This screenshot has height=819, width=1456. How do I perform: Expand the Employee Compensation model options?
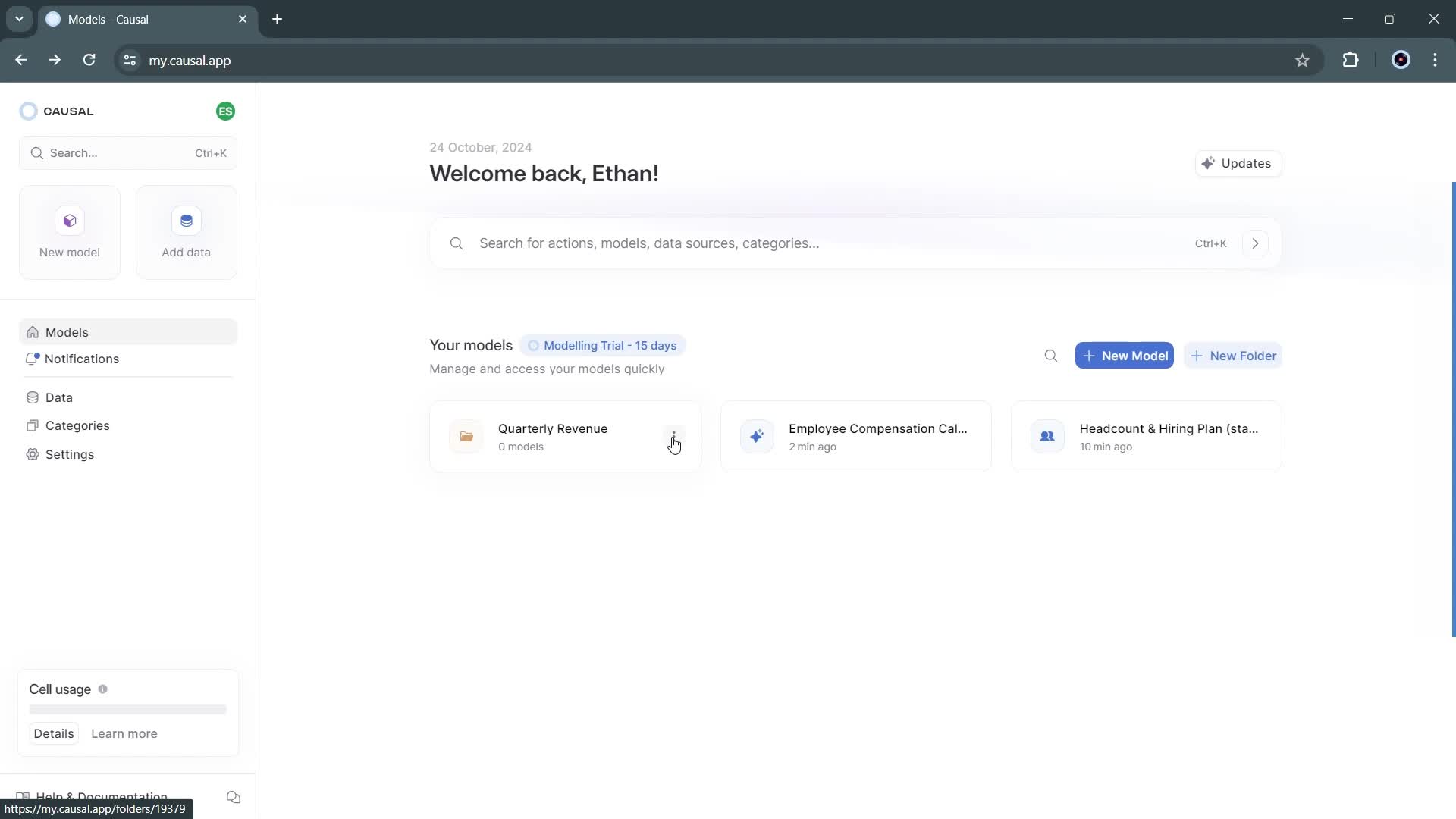pos(967,437)
